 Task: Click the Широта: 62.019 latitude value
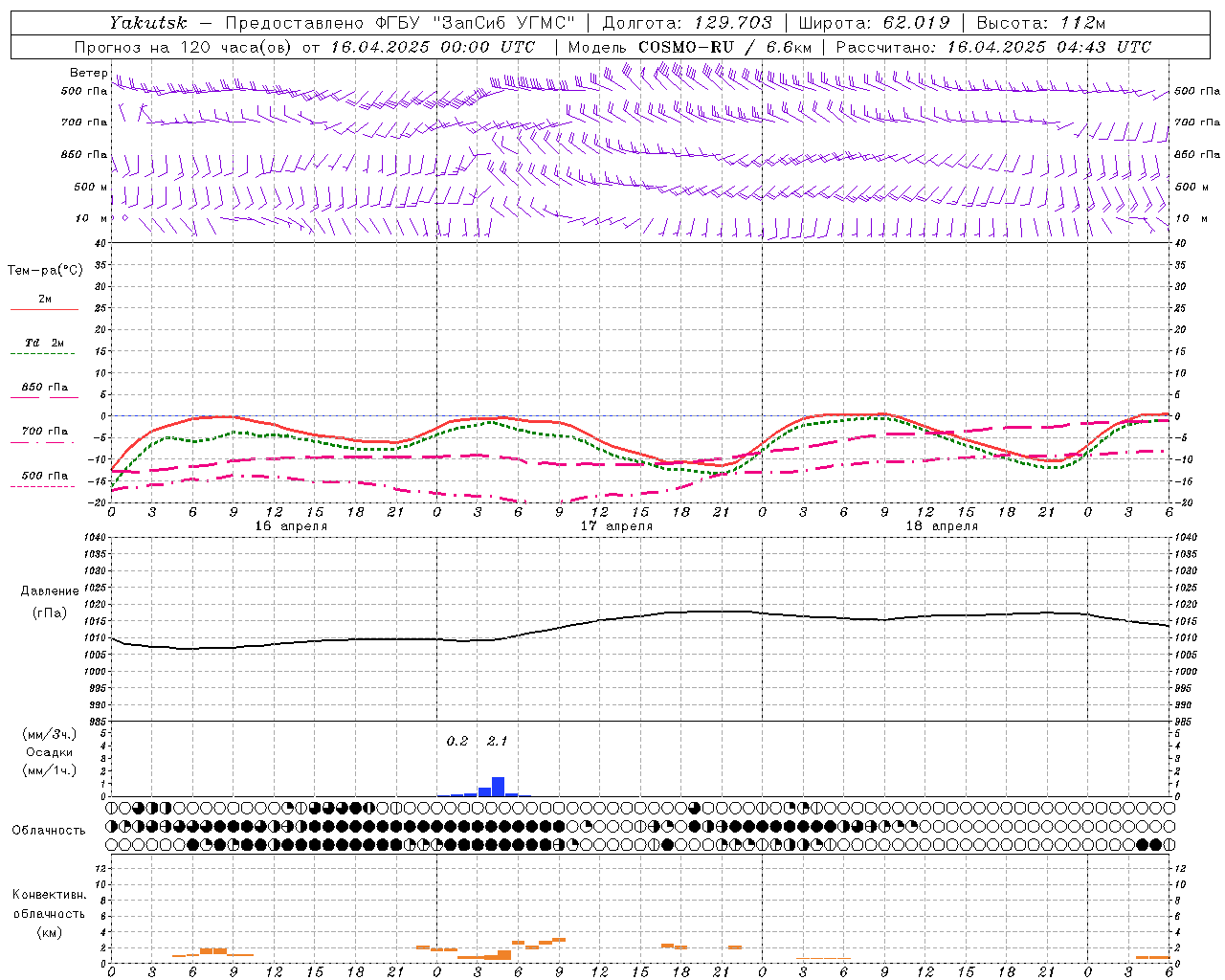pyautogui.click(x=874, y=23)
